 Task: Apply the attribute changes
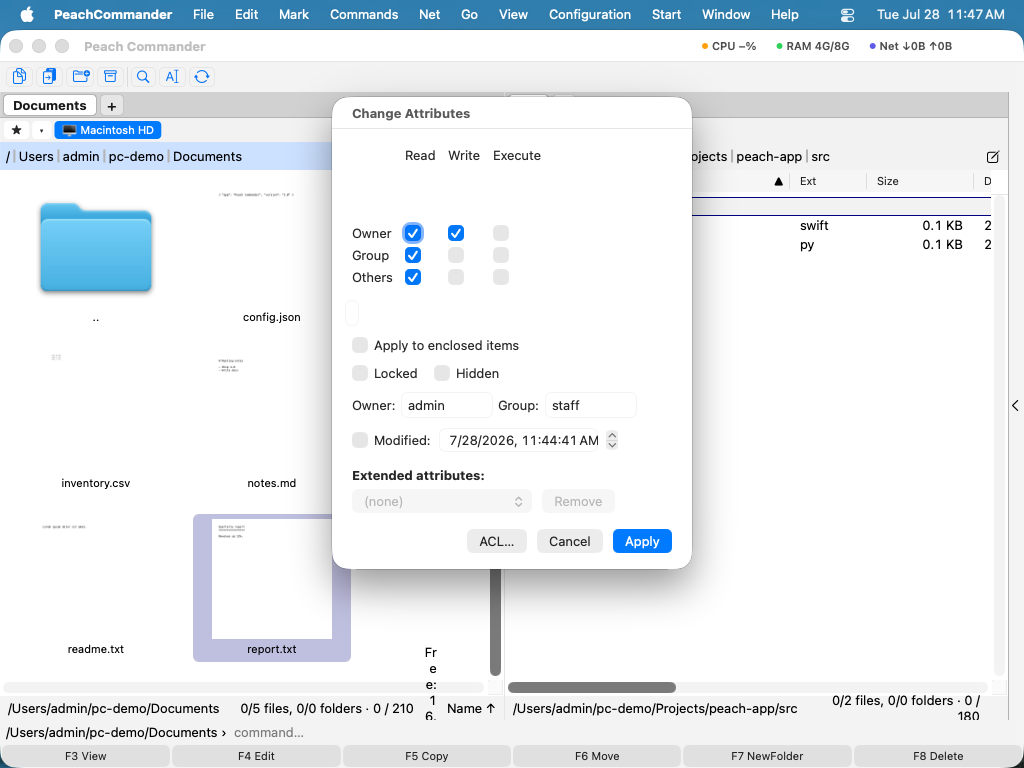click(642, 541)
